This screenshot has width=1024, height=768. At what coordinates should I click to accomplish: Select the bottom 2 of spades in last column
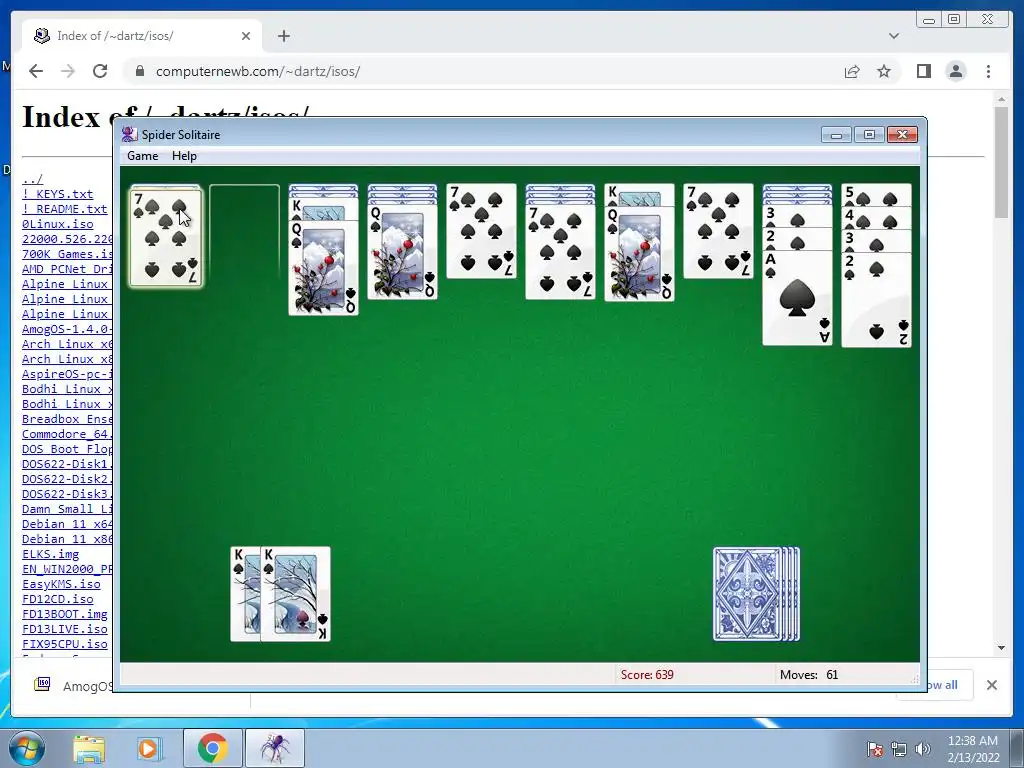click(876, 300)
